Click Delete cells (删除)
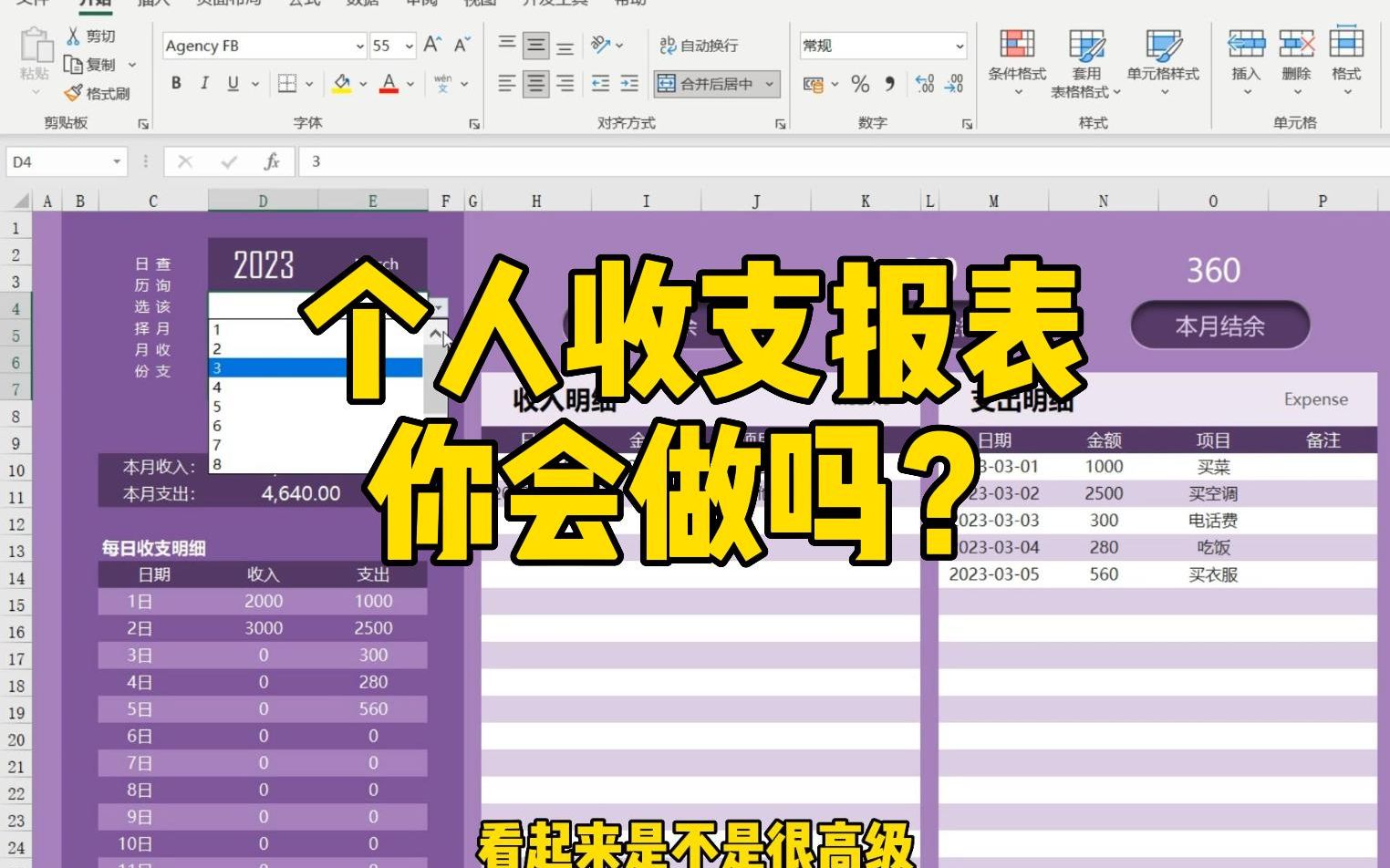The width and height of the screenshot is (1390, 868). (x=1296, y=62)
